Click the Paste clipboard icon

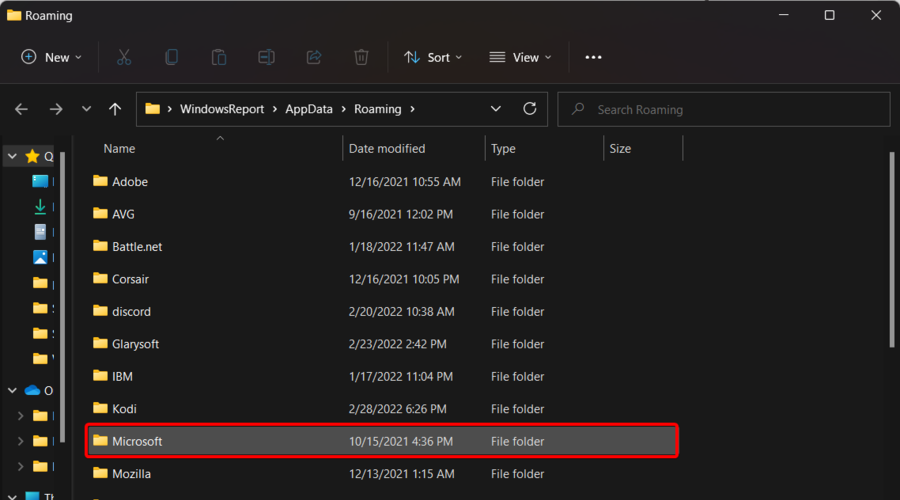click(x=219, y=57)
